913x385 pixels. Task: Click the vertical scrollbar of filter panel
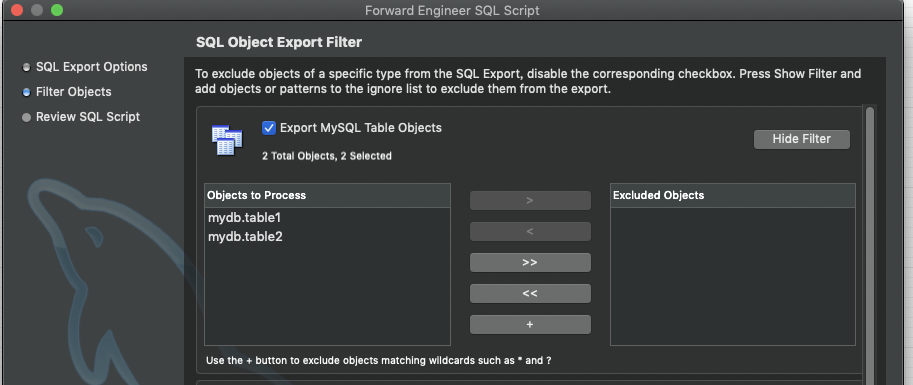click(870, 245)
